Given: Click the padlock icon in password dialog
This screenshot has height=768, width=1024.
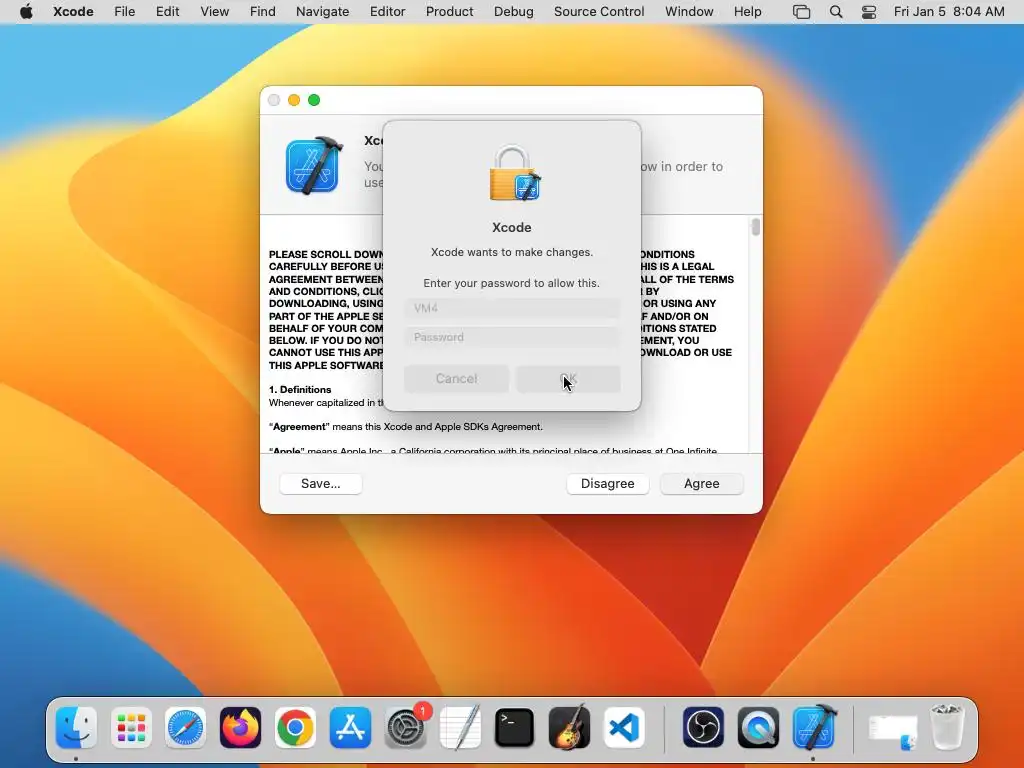Looking at the screenshot, I should (x=514, y=173).
